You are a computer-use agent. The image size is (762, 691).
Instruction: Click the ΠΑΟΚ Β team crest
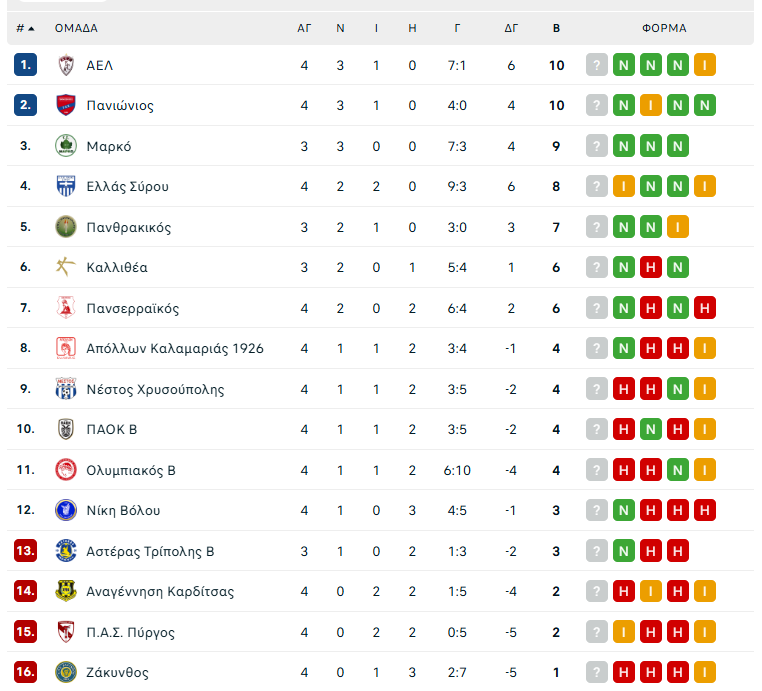66,429
